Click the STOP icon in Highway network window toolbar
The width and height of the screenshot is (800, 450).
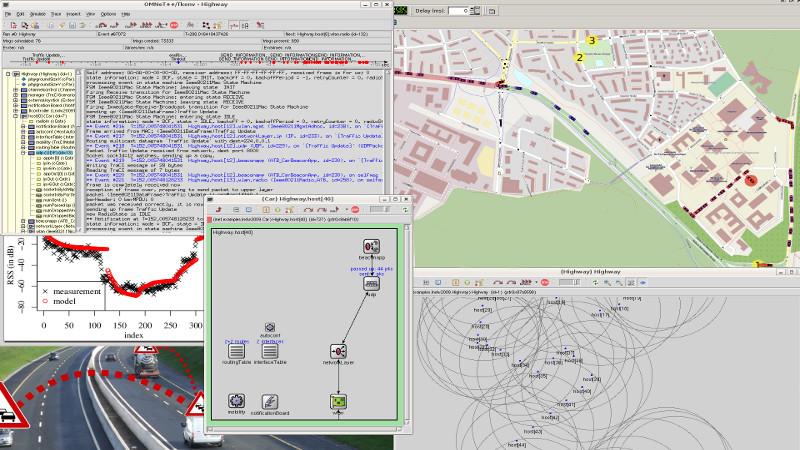pos(545,283)
